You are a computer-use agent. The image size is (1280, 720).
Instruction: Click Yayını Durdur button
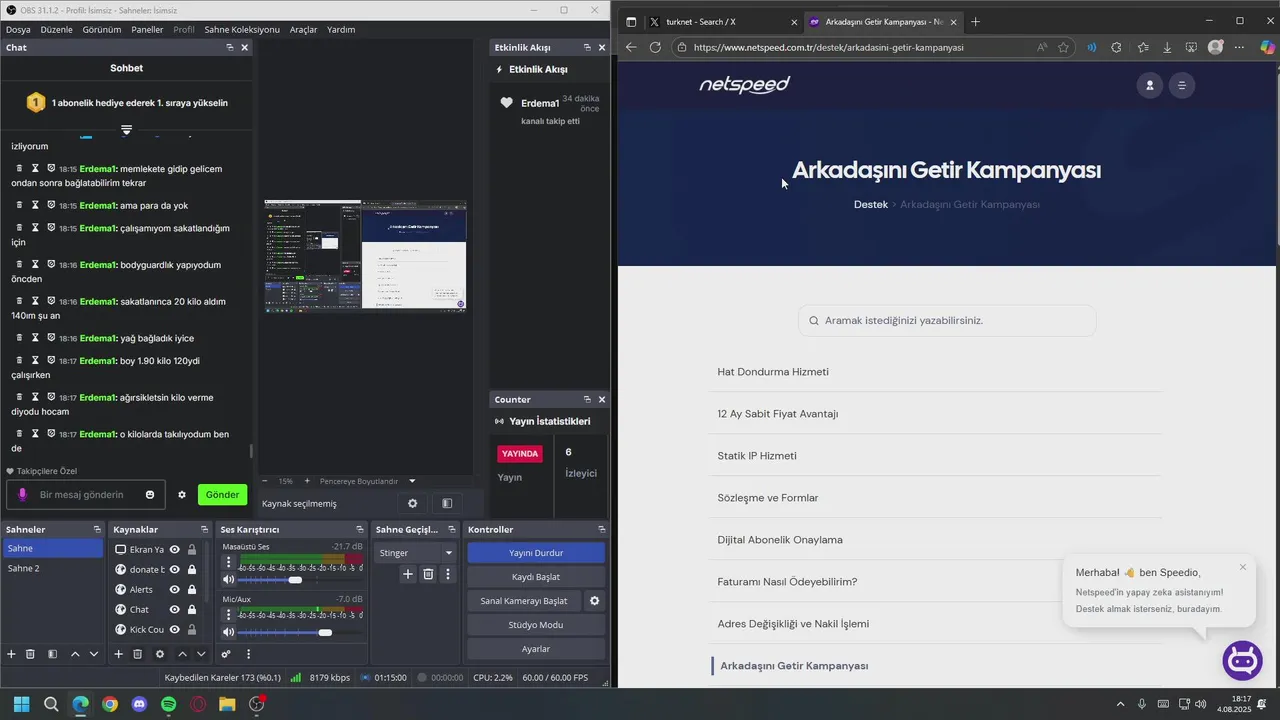point(536,553)
